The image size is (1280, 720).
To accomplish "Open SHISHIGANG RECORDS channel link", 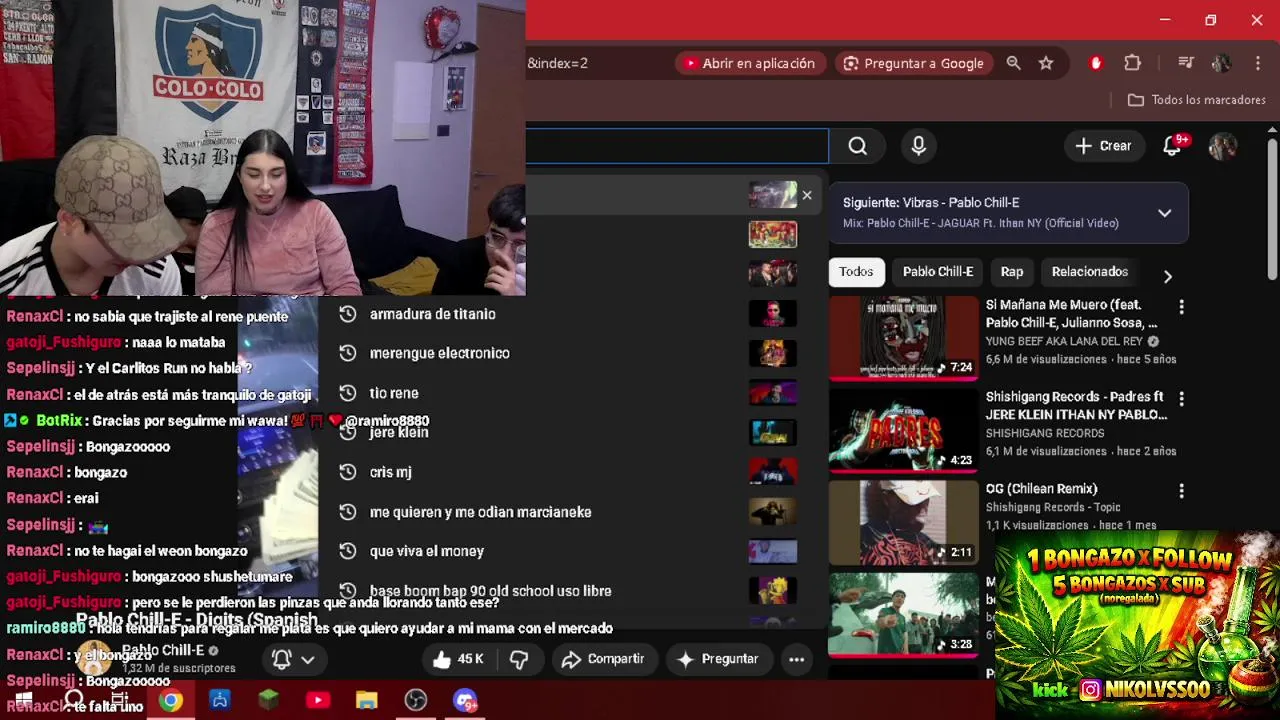I will [x=1045, y=433].
